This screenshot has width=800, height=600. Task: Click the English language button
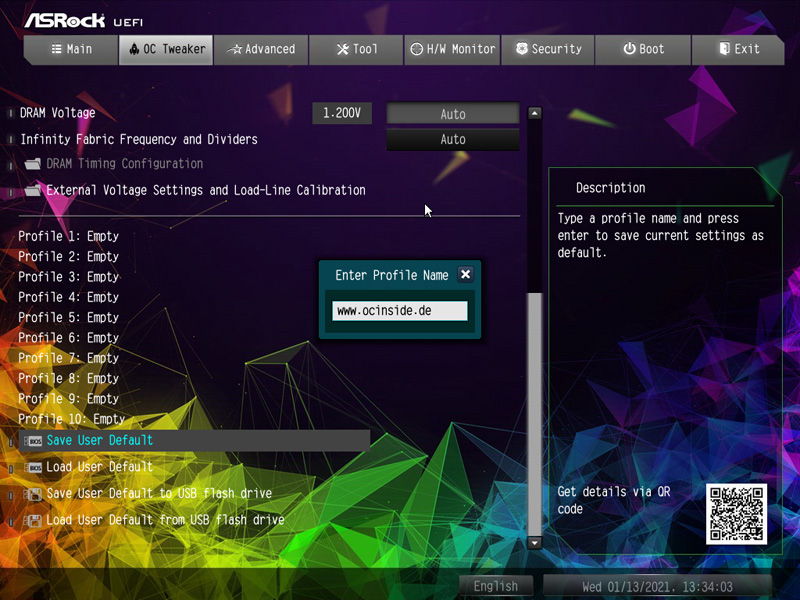click(495, 586)
